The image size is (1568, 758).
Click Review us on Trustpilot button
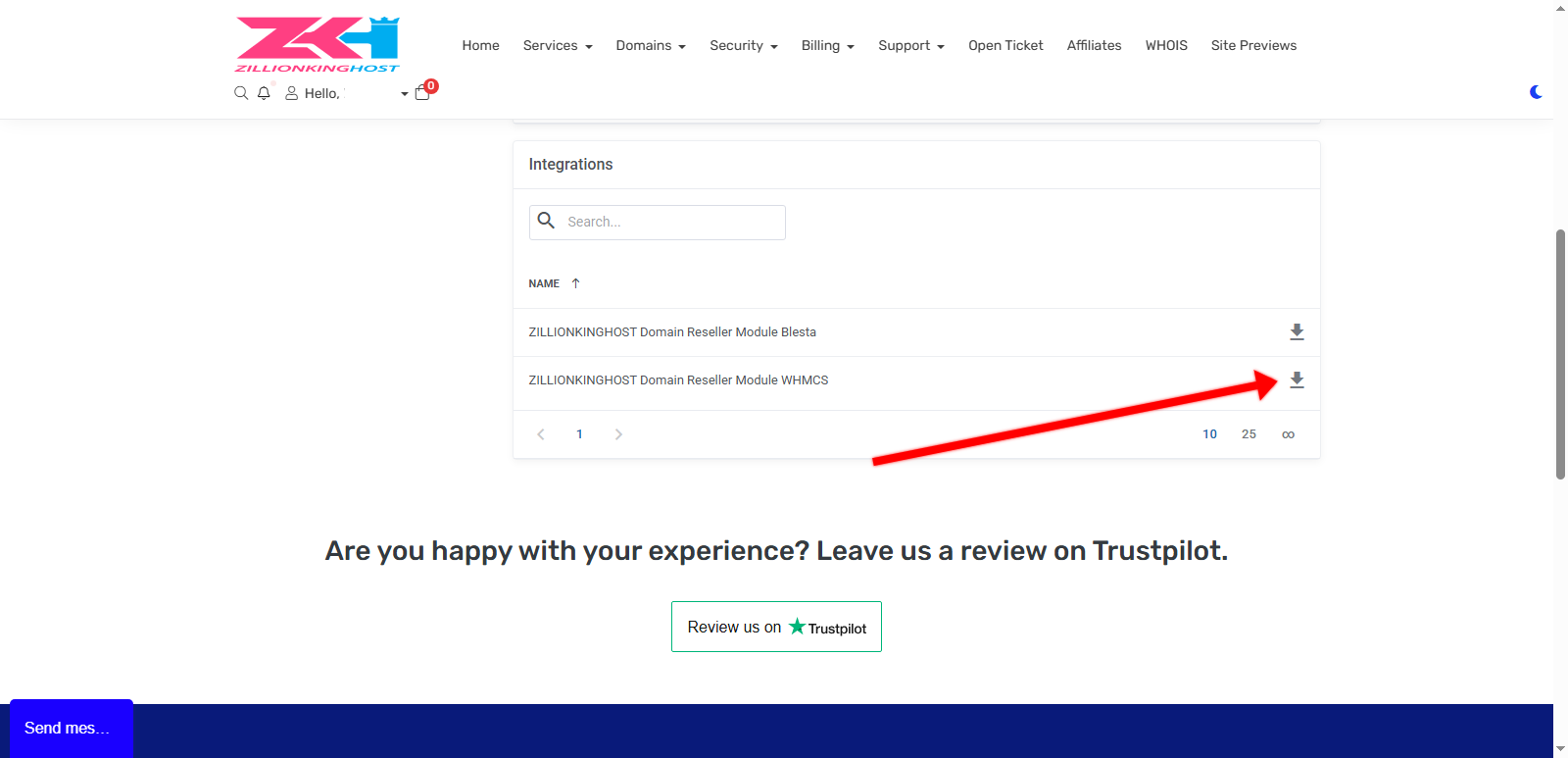pos(776,627)
